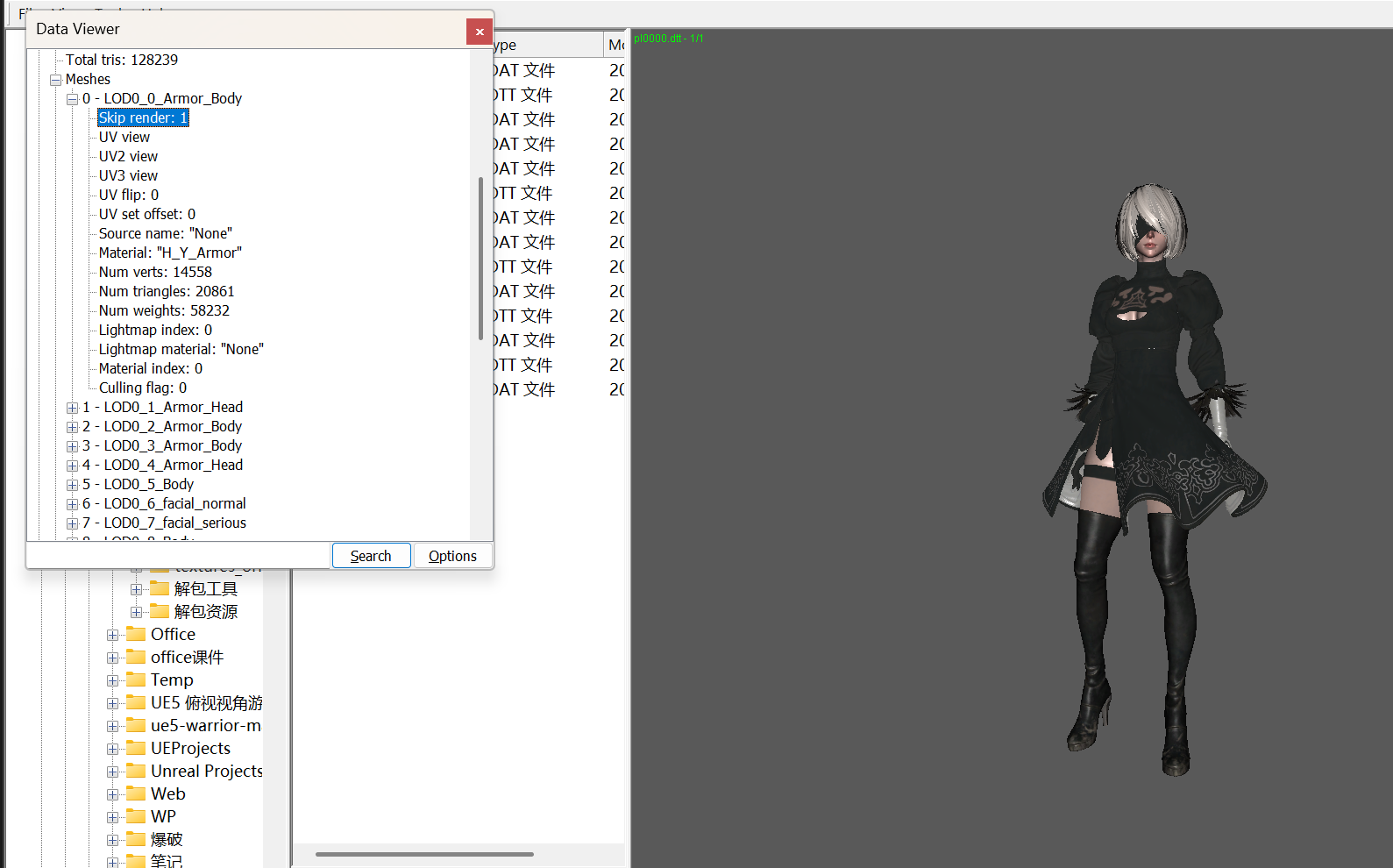
Task: Click the 解包工具 folder icon
Action: click(x=160, y=588)
